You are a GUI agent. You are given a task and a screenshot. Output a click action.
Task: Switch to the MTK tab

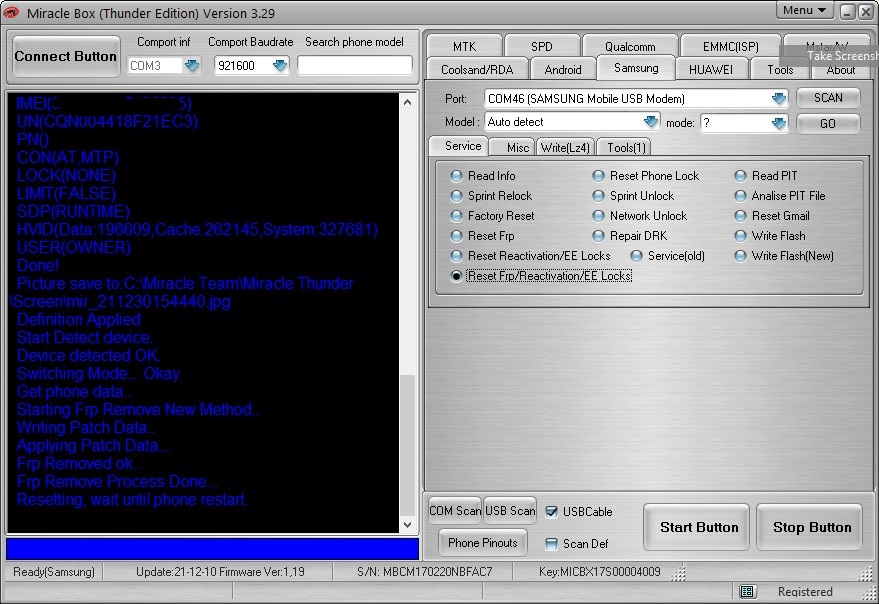tap(464, 46)
